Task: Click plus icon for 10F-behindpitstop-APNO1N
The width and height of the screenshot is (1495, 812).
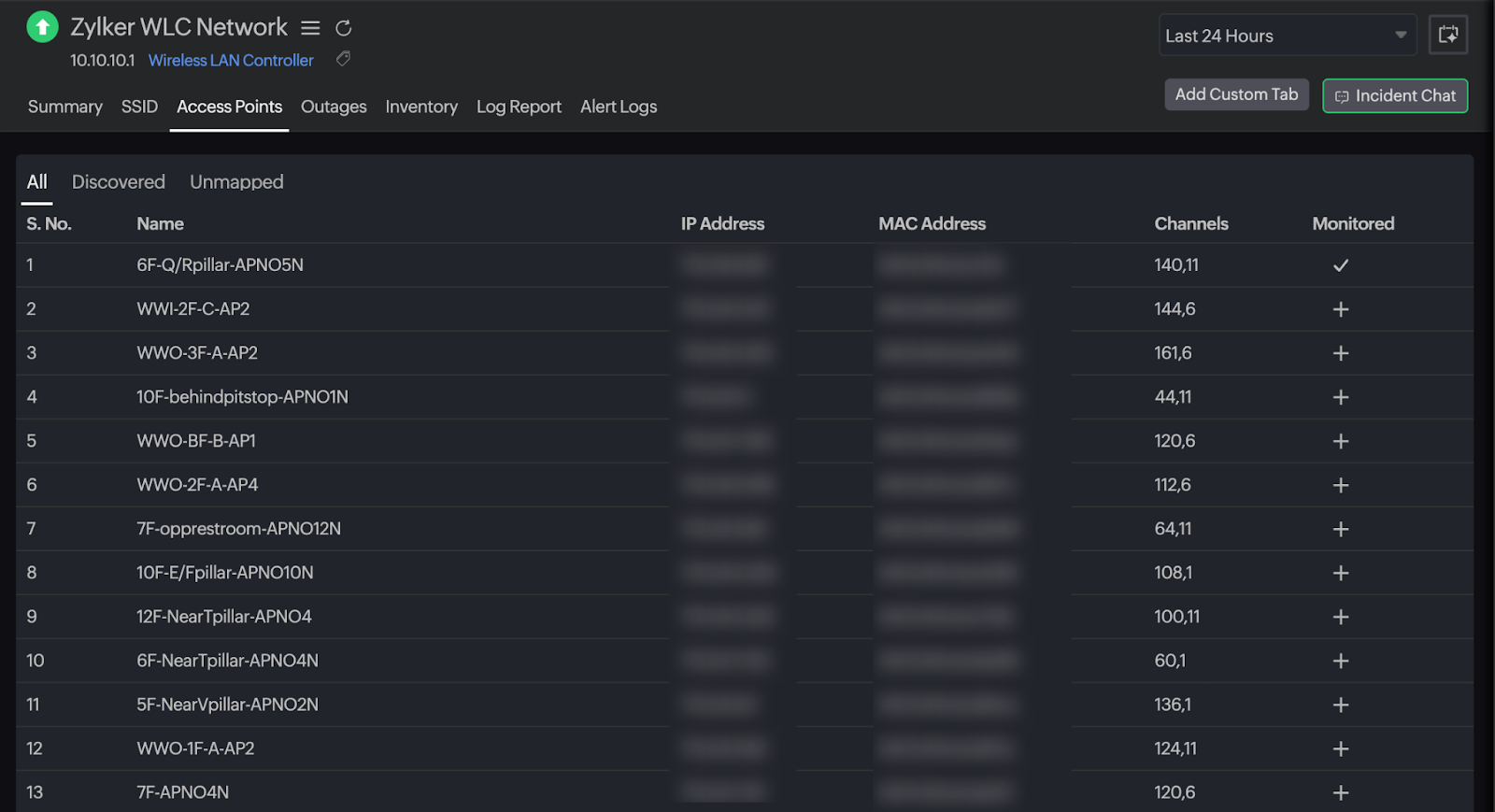Action: point(1340,397)
